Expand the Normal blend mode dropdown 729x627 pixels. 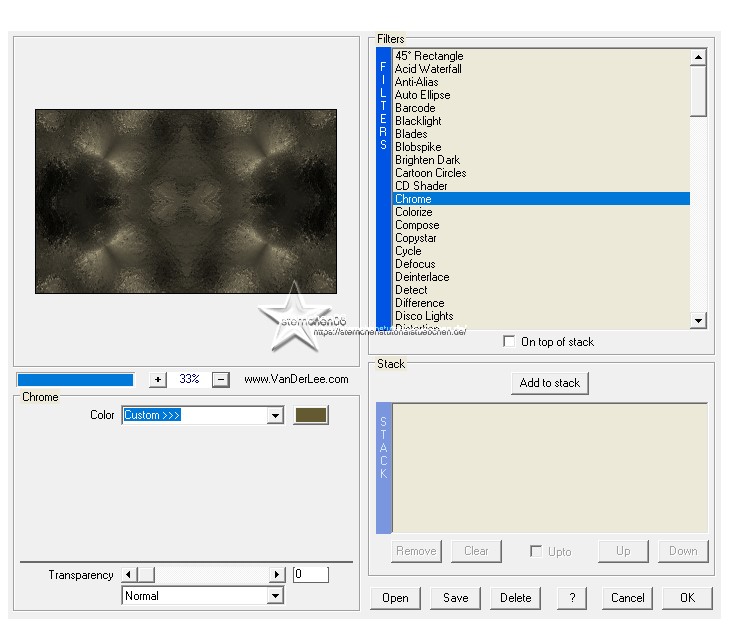point(275,596)
